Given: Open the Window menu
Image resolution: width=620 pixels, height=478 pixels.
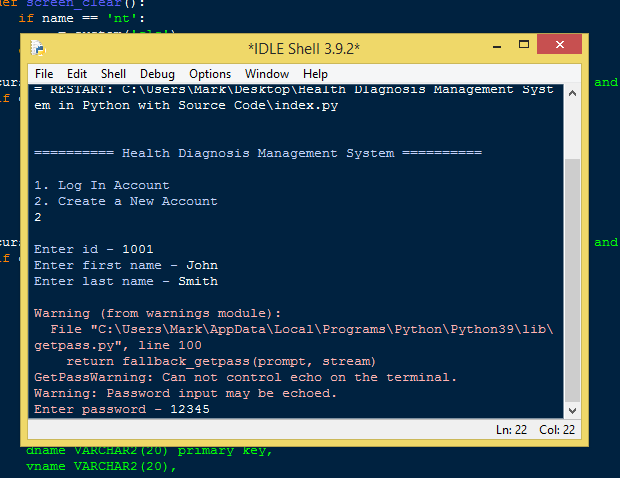Looking at the screenshot, I should (x=267, y=74).
